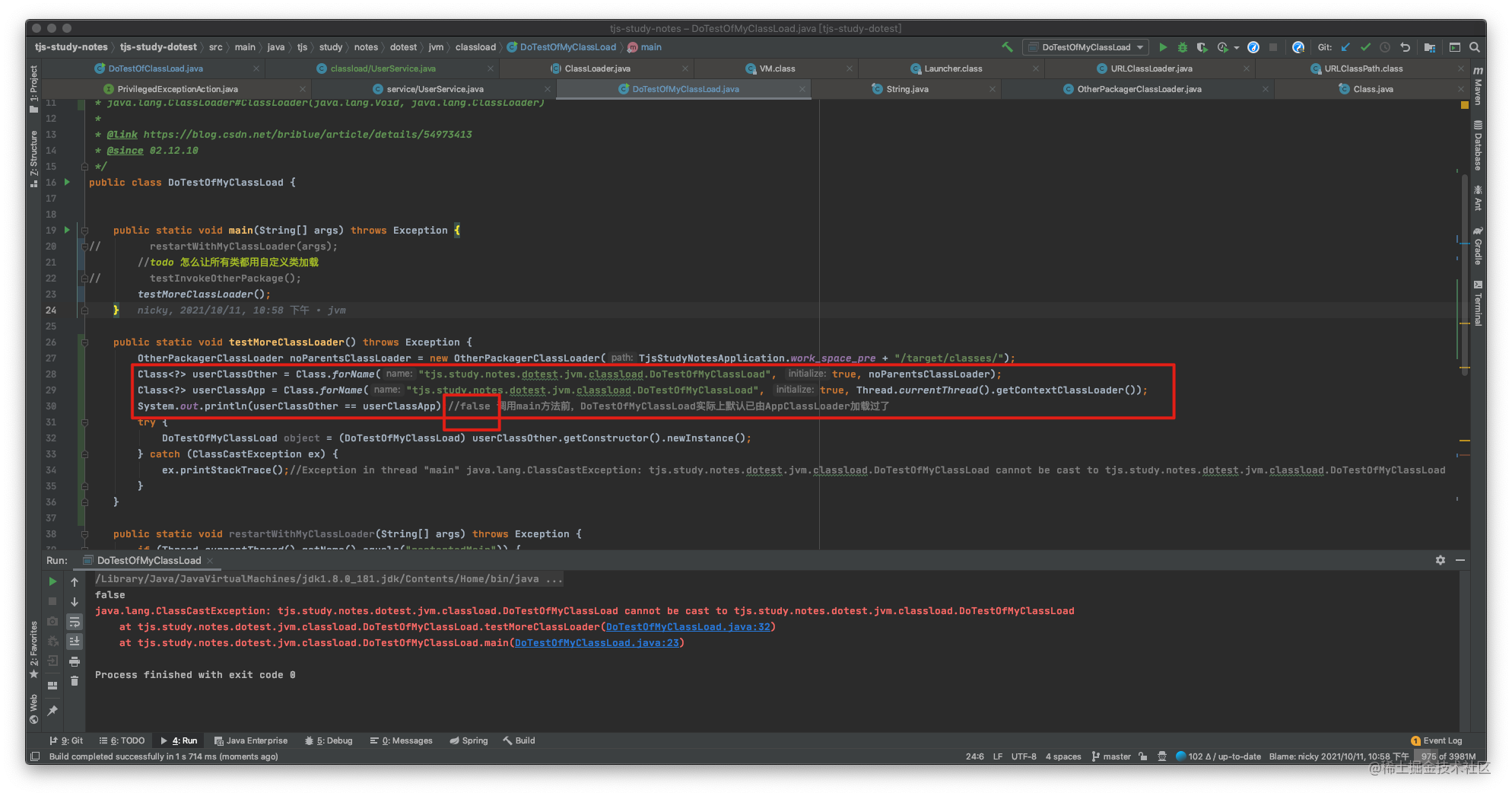Open DoTestOfMyClassLoad.java:23 stack trace link
Image resolution: width=1512 pixels, height=796 pixels.
(596, 643)
